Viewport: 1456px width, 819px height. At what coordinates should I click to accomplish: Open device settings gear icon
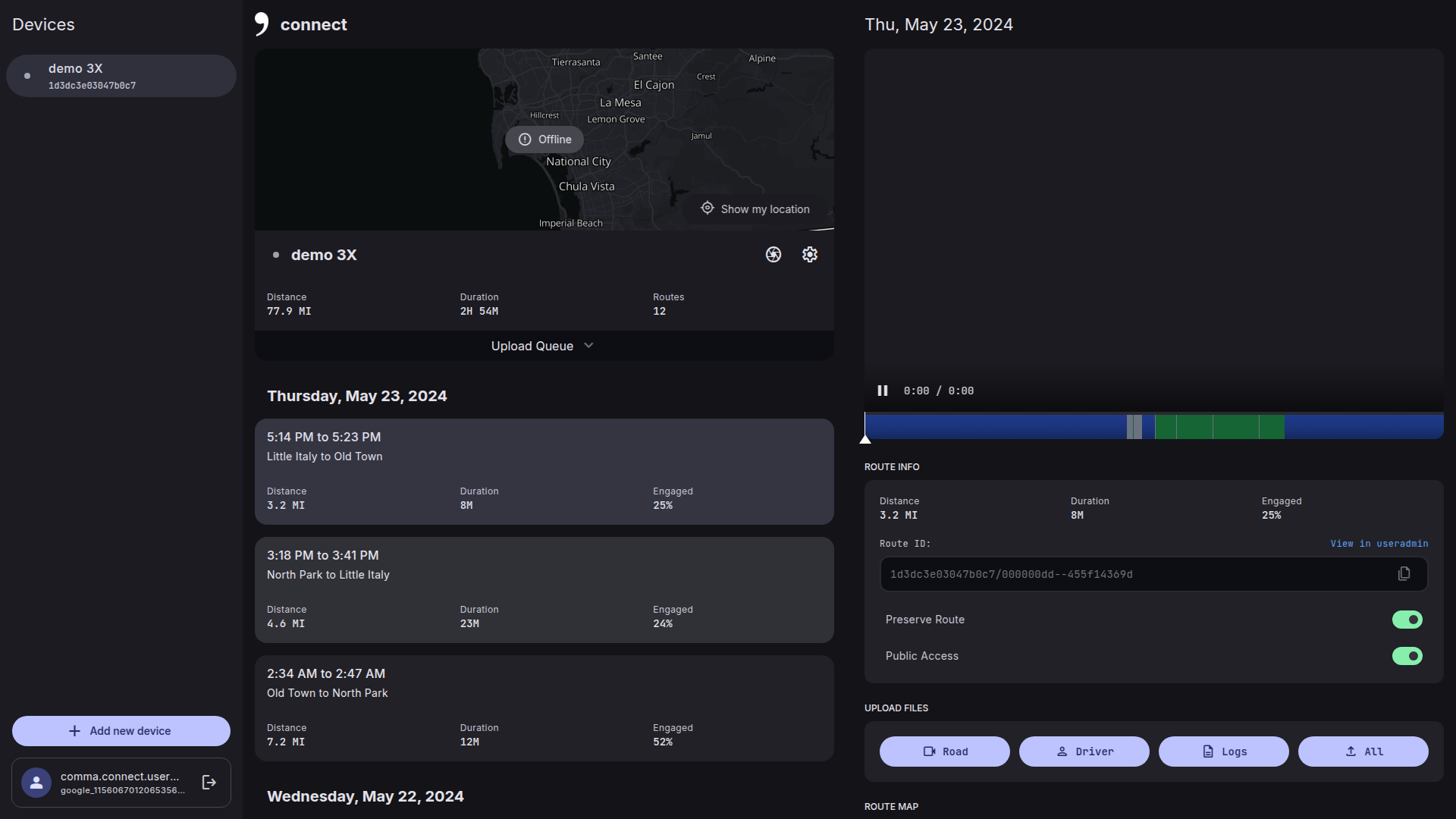coord(809,255)
